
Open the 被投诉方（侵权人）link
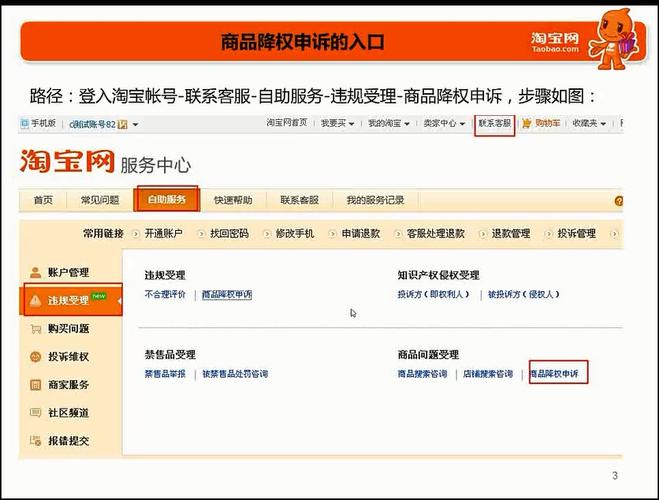pyautogui.click(x=523, y=295)
